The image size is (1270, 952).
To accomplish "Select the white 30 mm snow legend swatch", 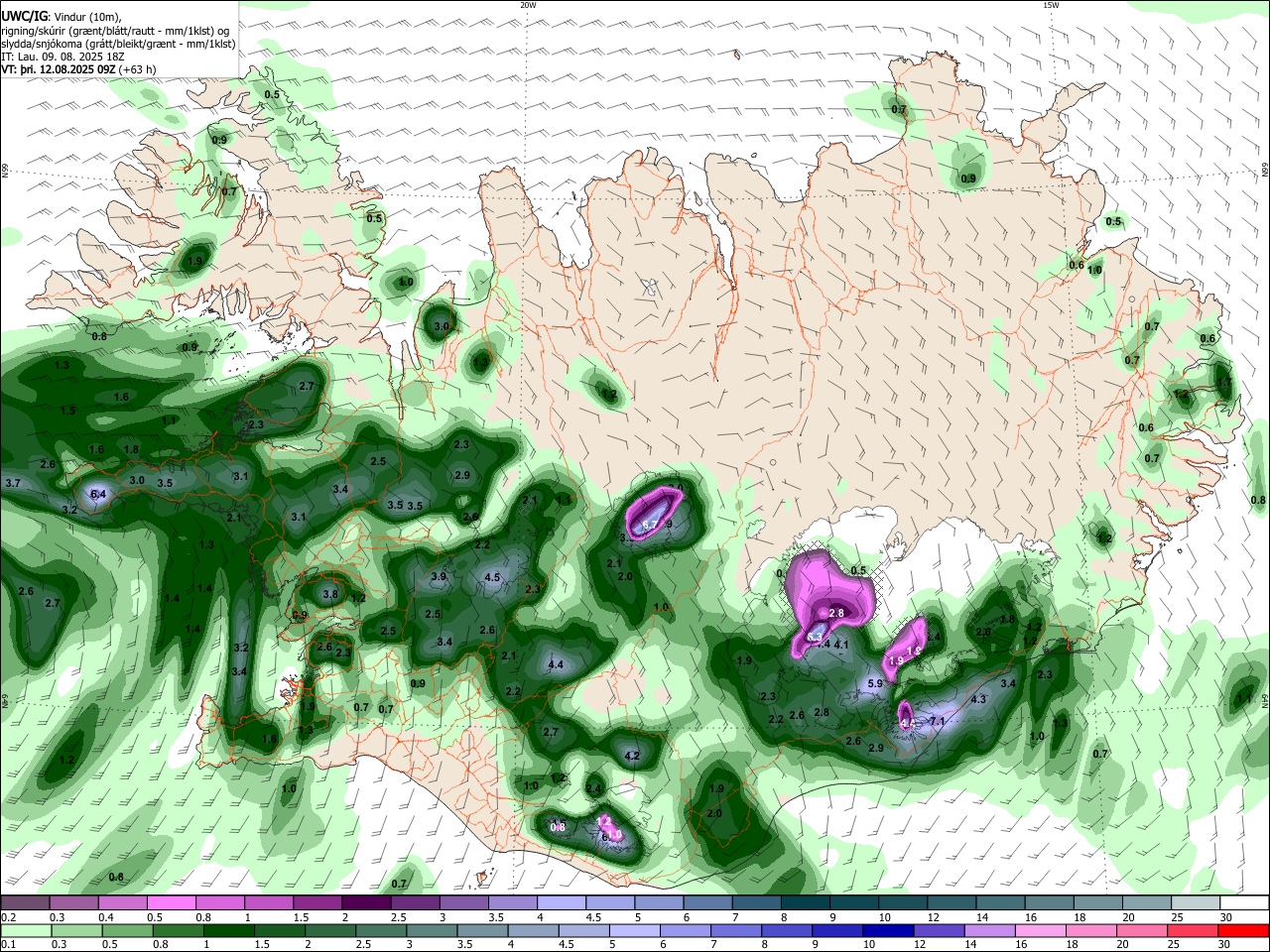I will pyautogui.click(x=1244, y=902).
